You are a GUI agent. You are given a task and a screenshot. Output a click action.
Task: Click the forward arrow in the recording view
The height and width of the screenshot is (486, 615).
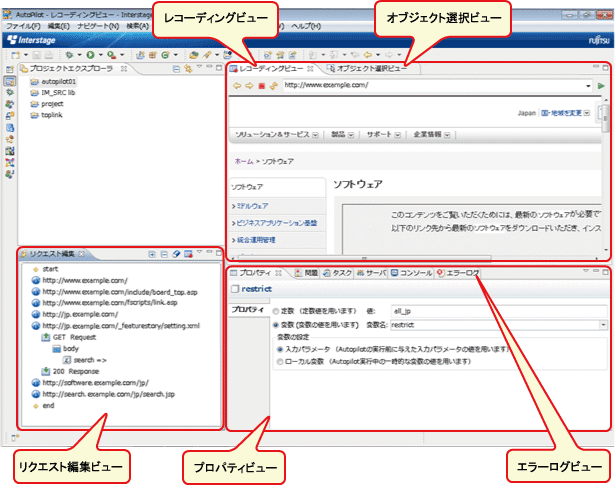(249, 86)
